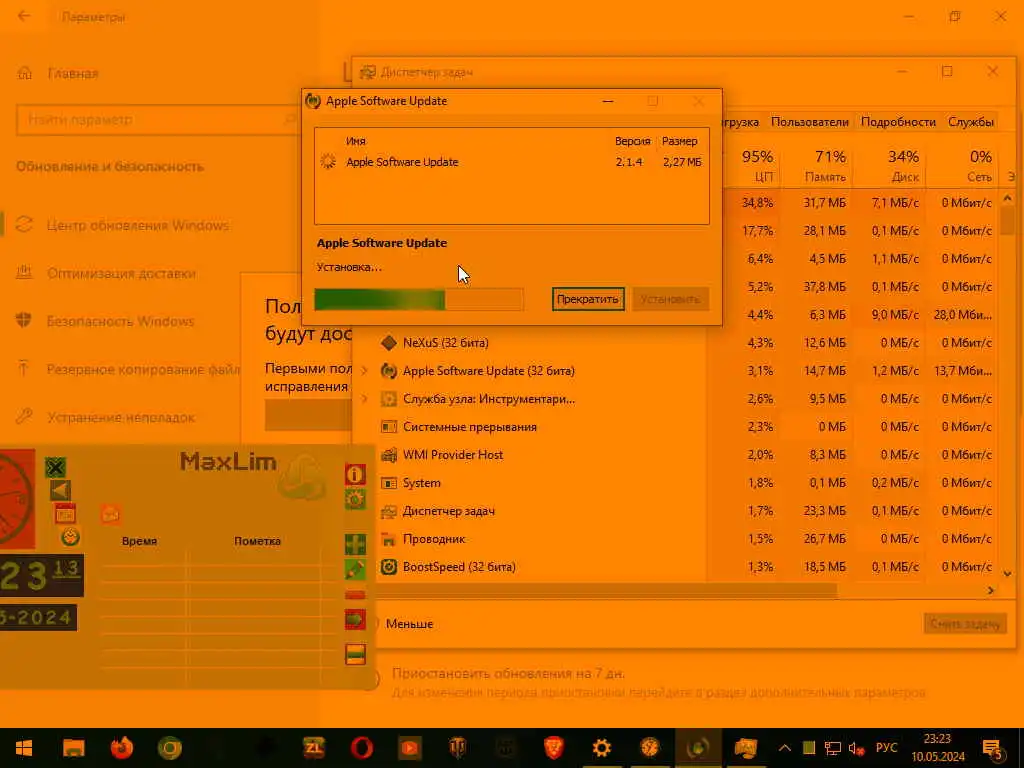Click MaxLim green plus add icon
Screen dimensions: 1024x768
click(x=355, y=543)
